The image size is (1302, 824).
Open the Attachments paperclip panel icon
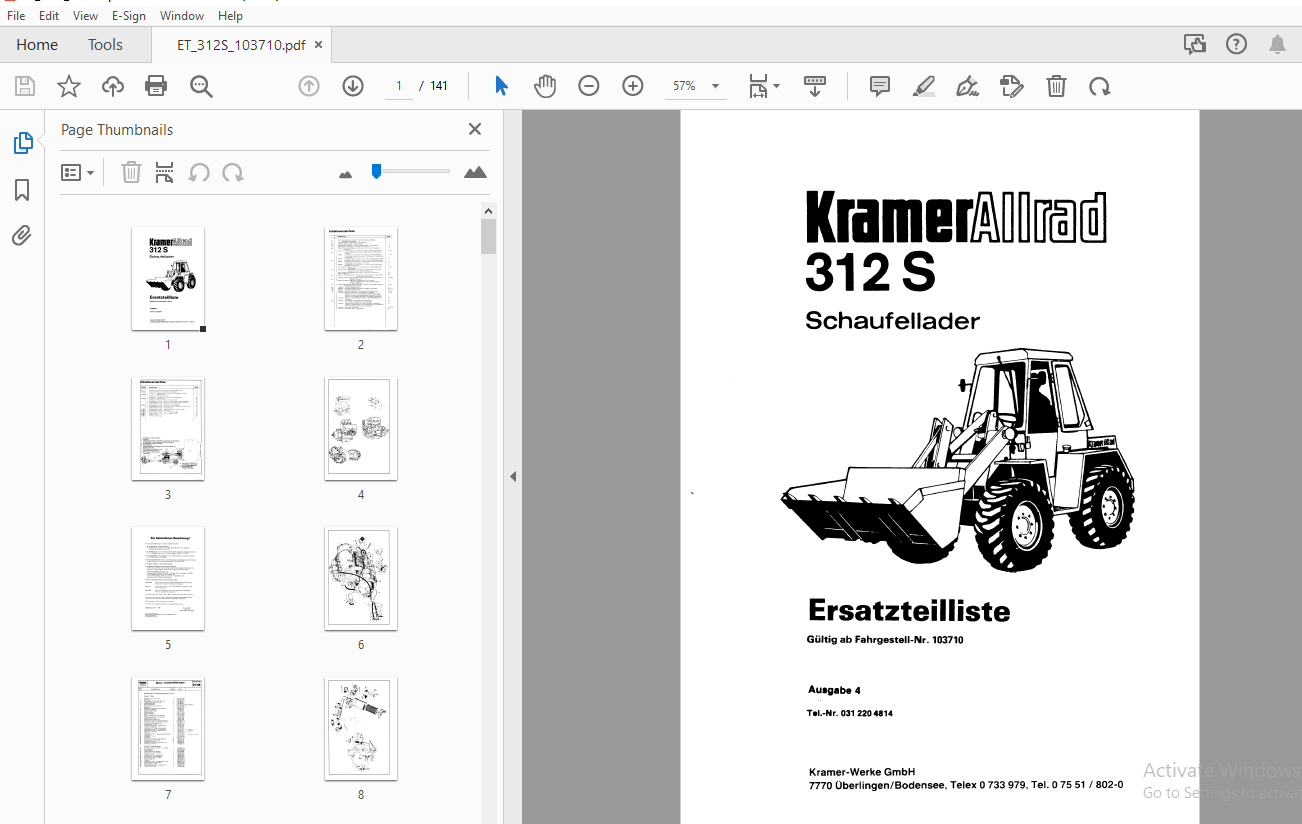22,236
